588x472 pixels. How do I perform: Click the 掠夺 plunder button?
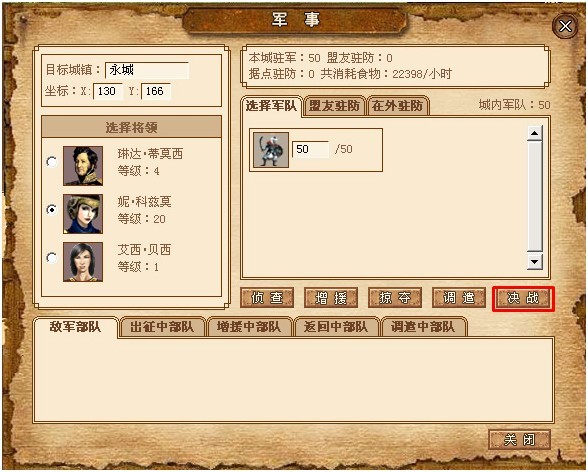[x=395, y=298]
